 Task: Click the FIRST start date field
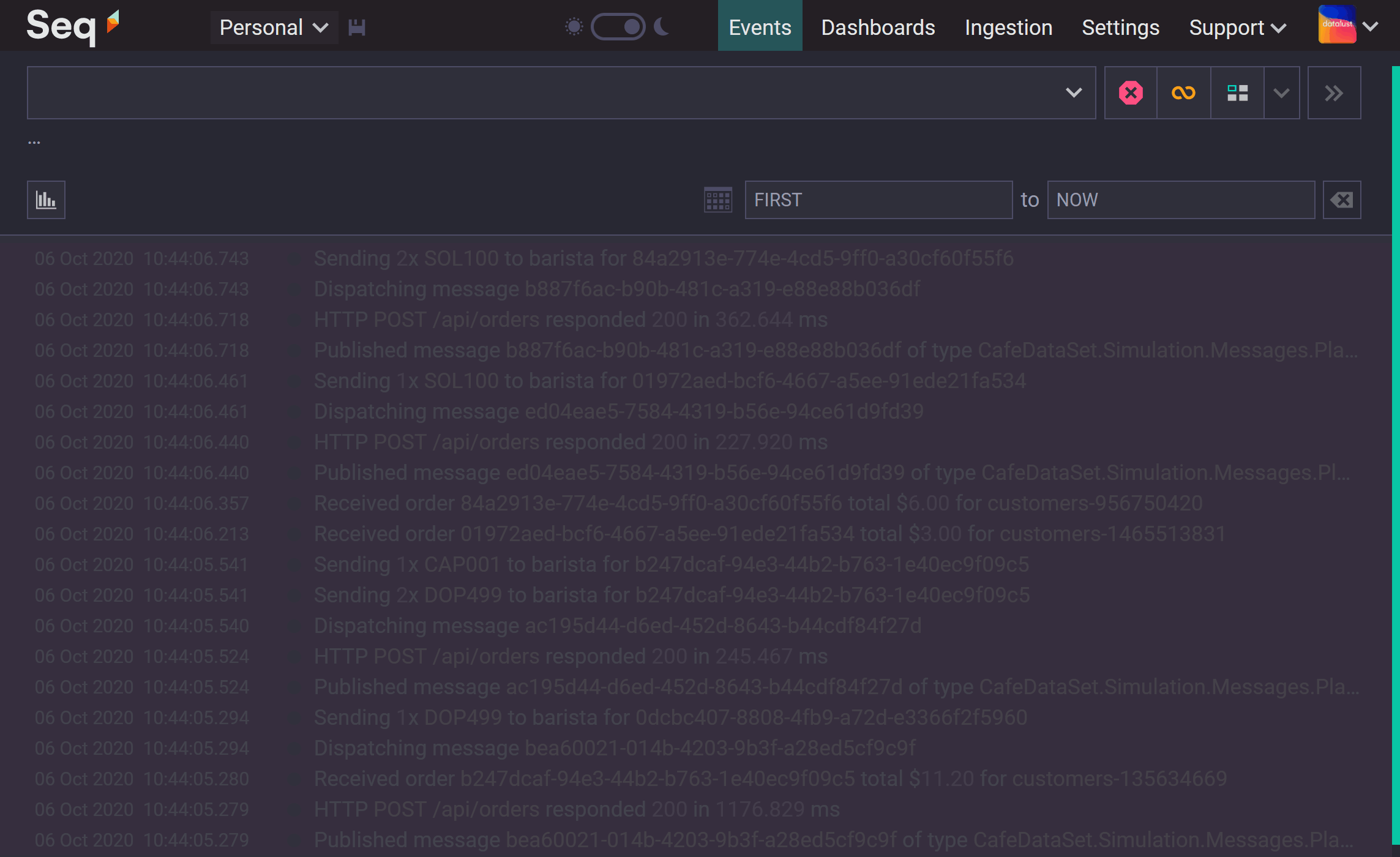click(878, 200)
